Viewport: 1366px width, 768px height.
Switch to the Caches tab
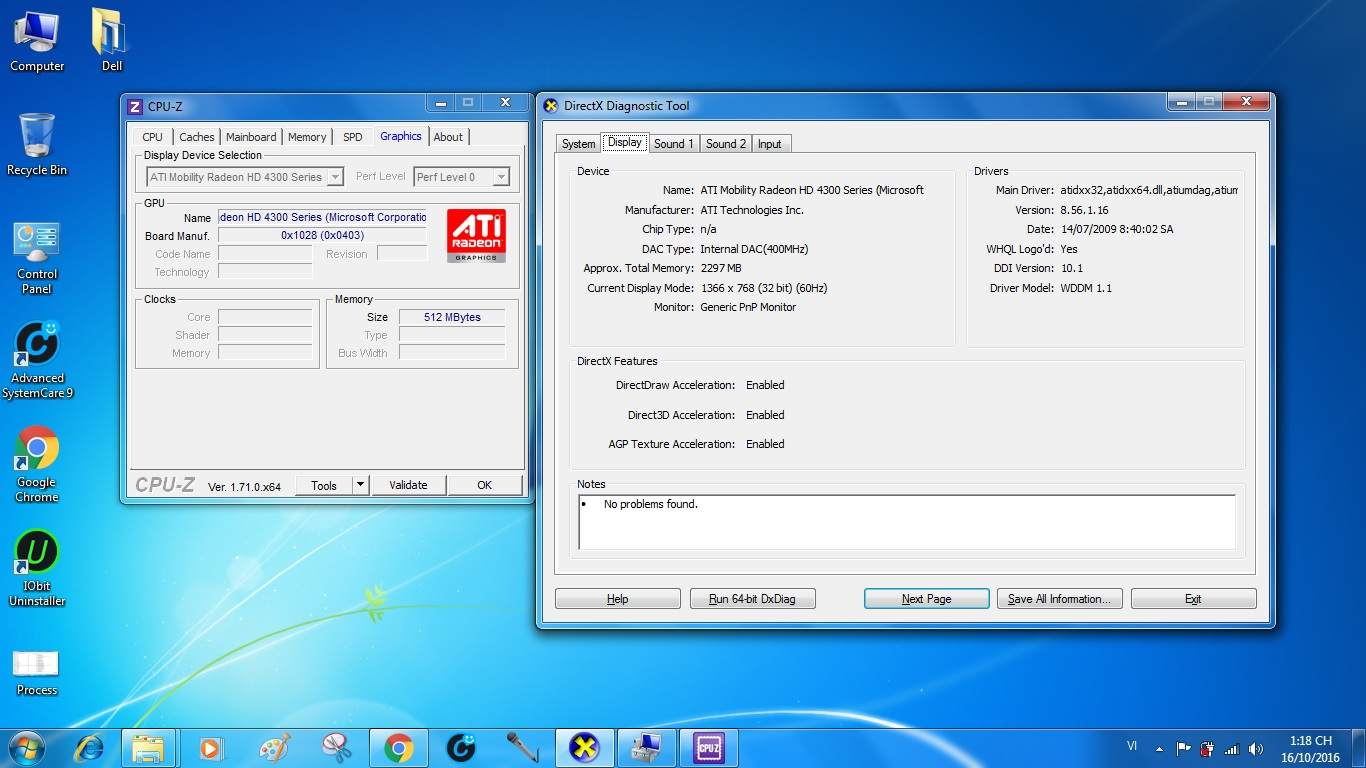click(197, 137)
